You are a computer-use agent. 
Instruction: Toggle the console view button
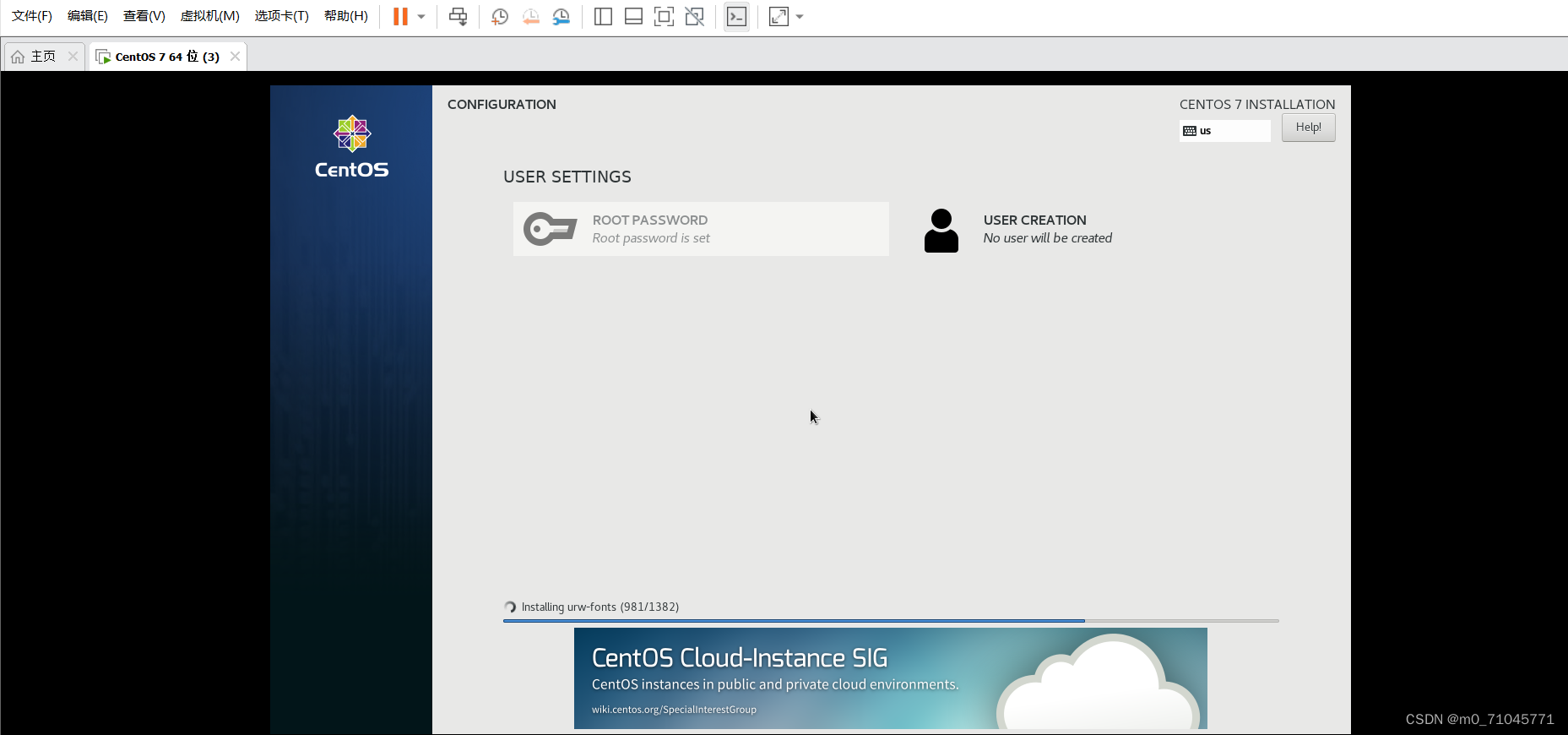click(x=736, y=16)
